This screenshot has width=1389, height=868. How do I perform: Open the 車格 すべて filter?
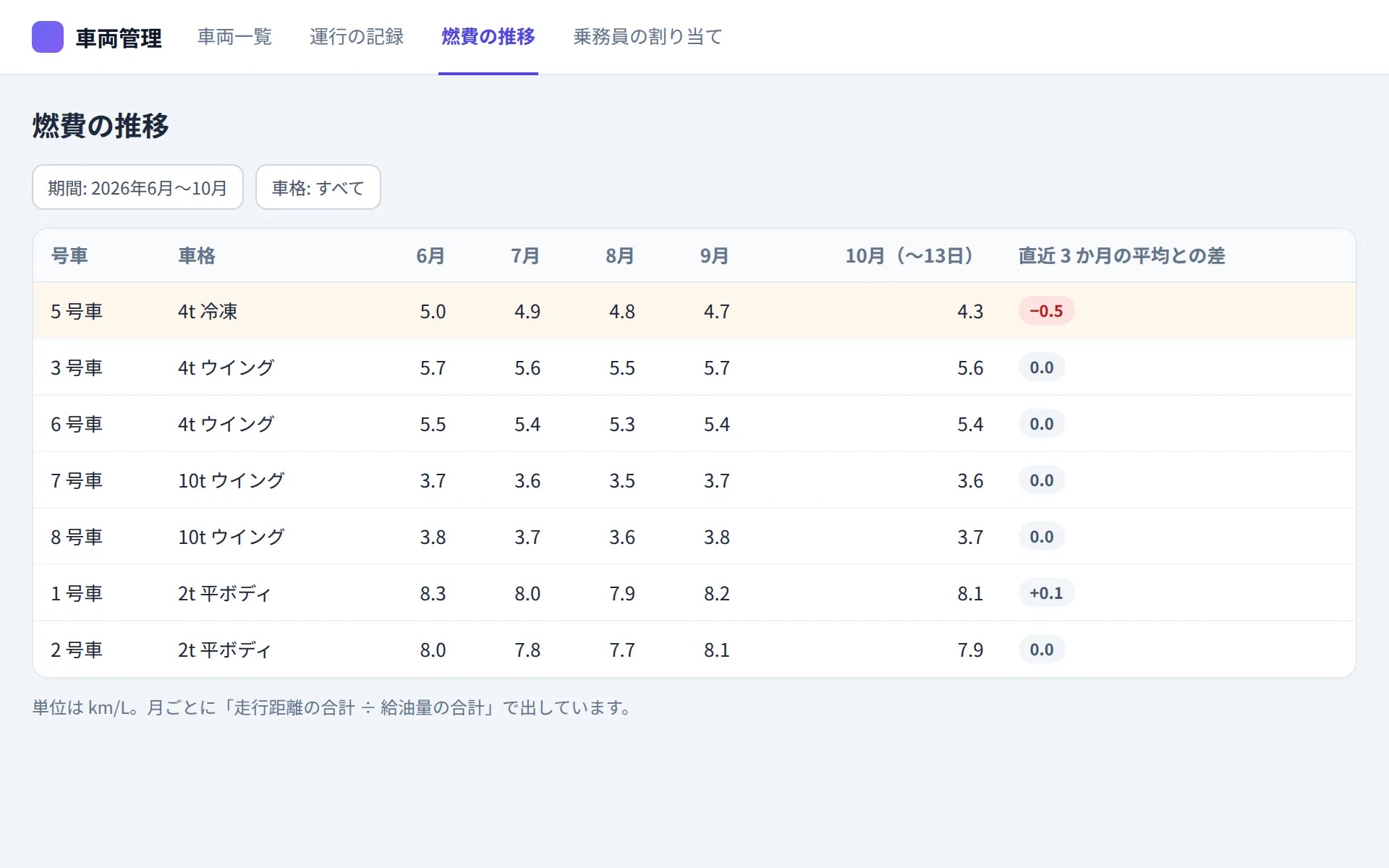318,187
